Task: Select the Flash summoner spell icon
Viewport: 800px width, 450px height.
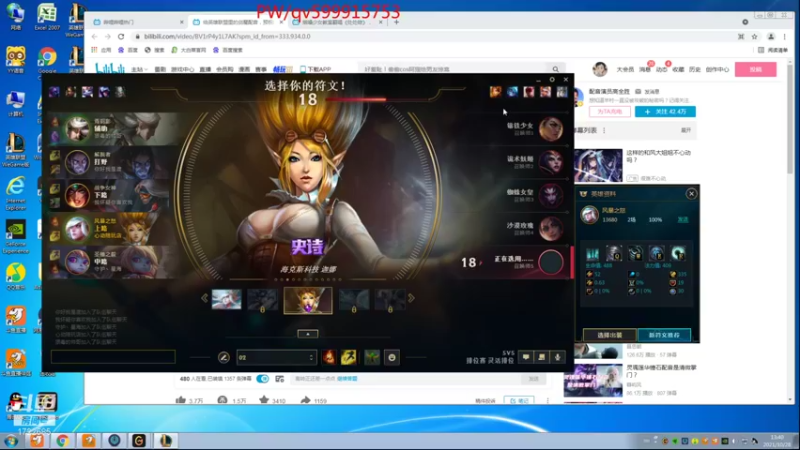Action: (349, 357)
